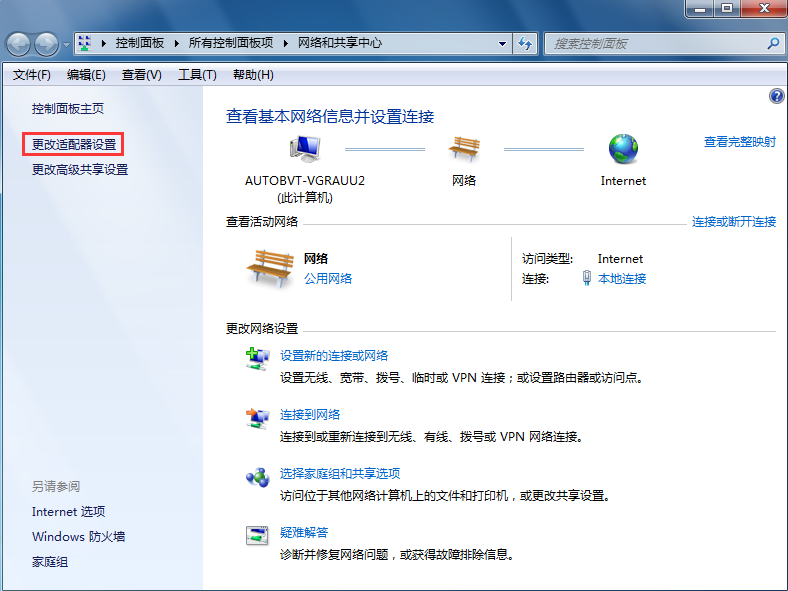Click the 搜索控制面板 search box
Image resolution: width=788 pixels, height=591 pixels.
click(x=655, y=44)
